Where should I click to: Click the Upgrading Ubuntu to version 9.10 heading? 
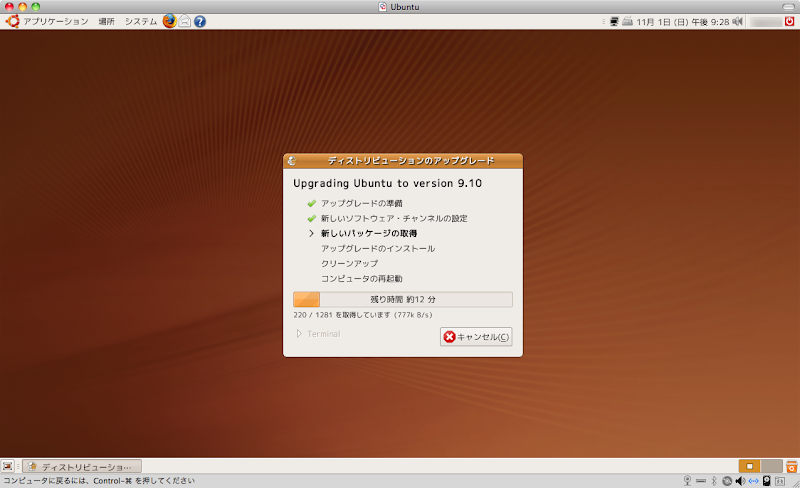[387, 183]
